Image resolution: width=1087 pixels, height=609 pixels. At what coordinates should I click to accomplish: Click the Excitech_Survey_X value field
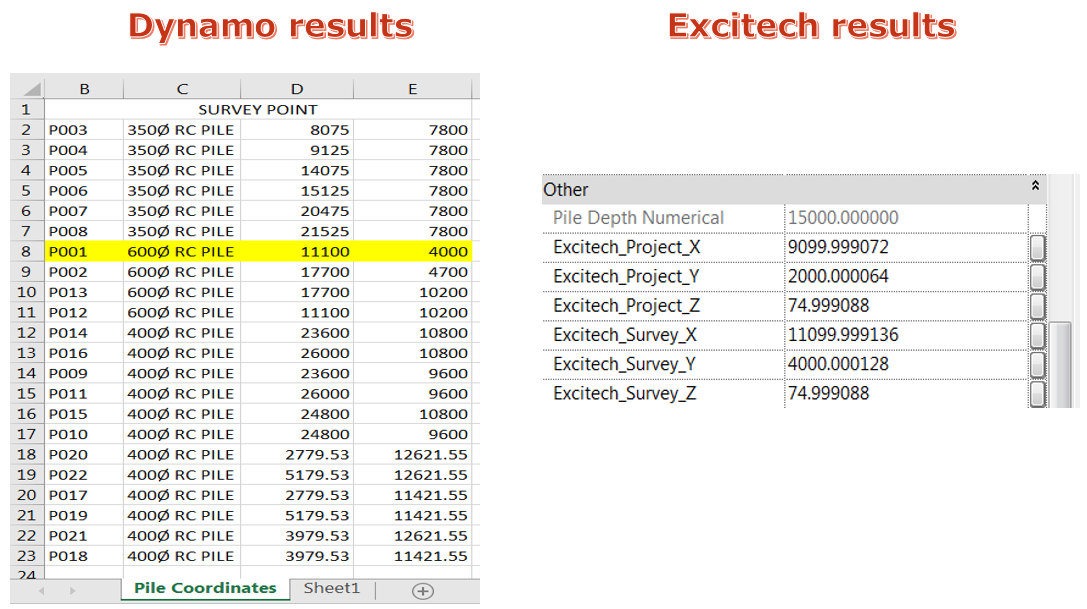coord(906,335)
